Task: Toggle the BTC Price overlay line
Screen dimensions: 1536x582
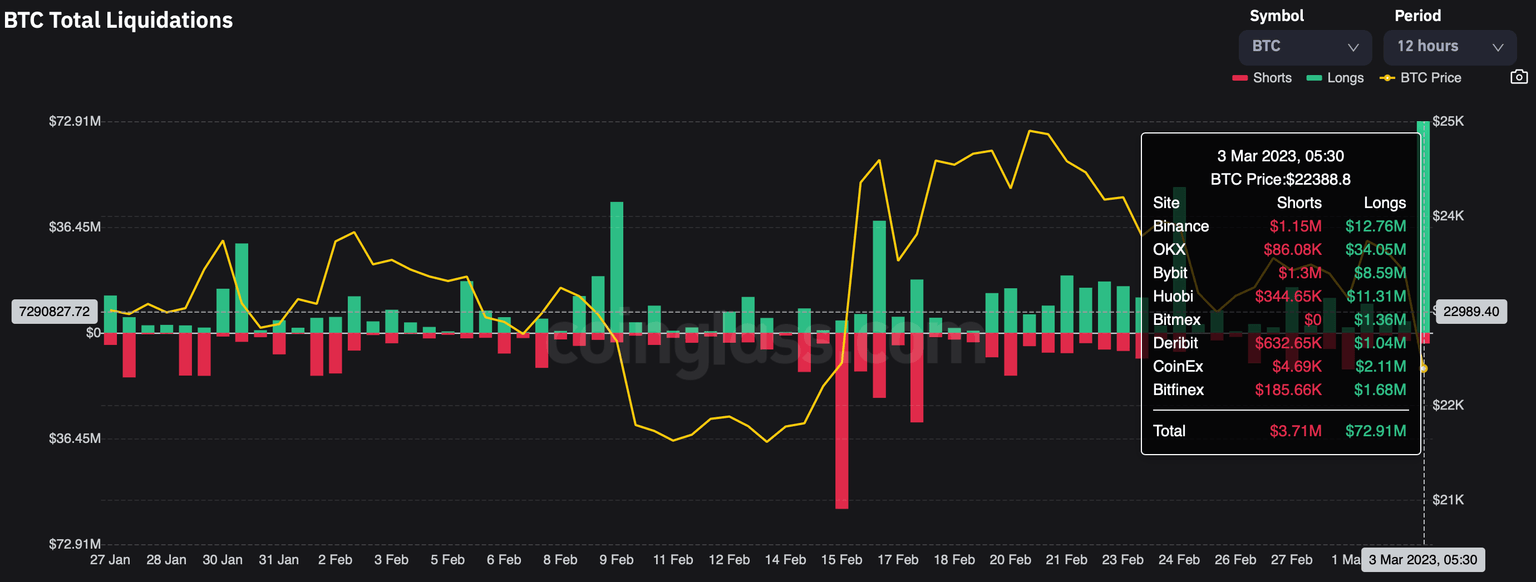Action: (x=1420, y=77)
